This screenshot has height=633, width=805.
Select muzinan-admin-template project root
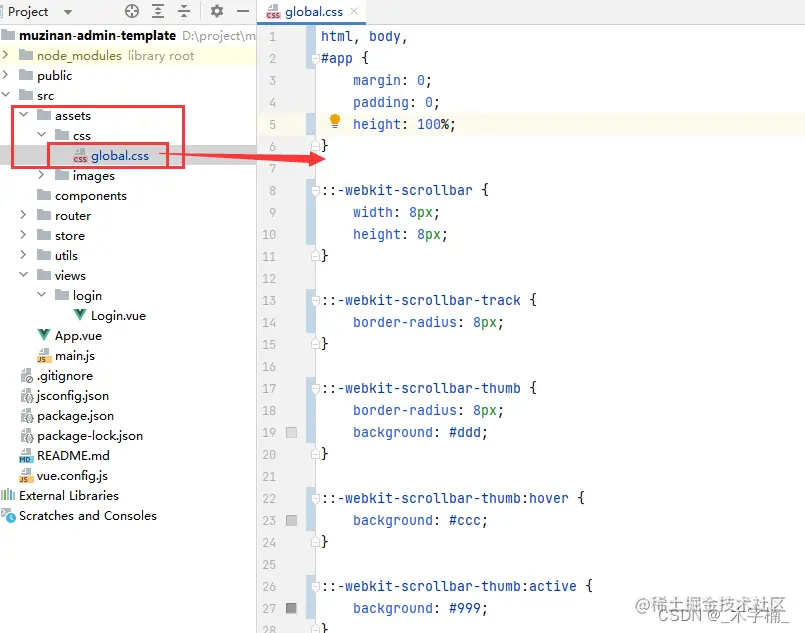pos(98,35)
